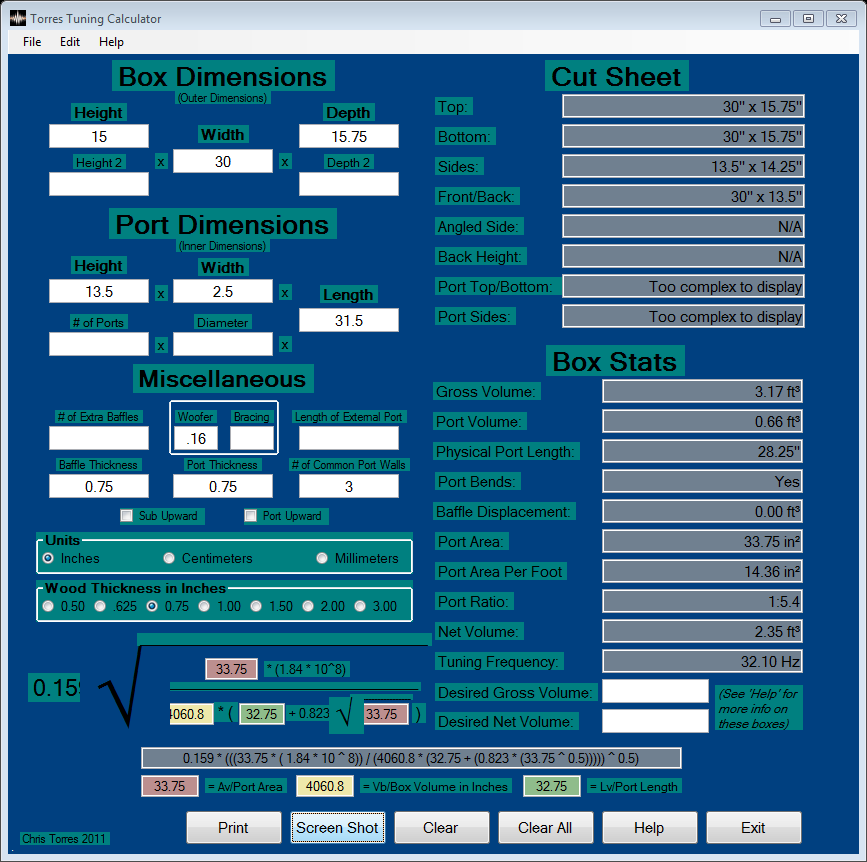Click the Port Sides cut sheet value

point(683,316)
